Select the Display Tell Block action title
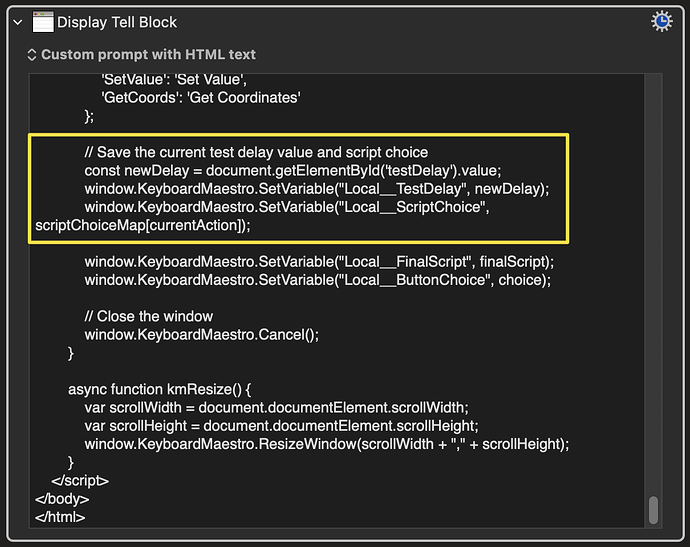The height and width of the screenshot is (547, 690). click(x=117, y=22)
